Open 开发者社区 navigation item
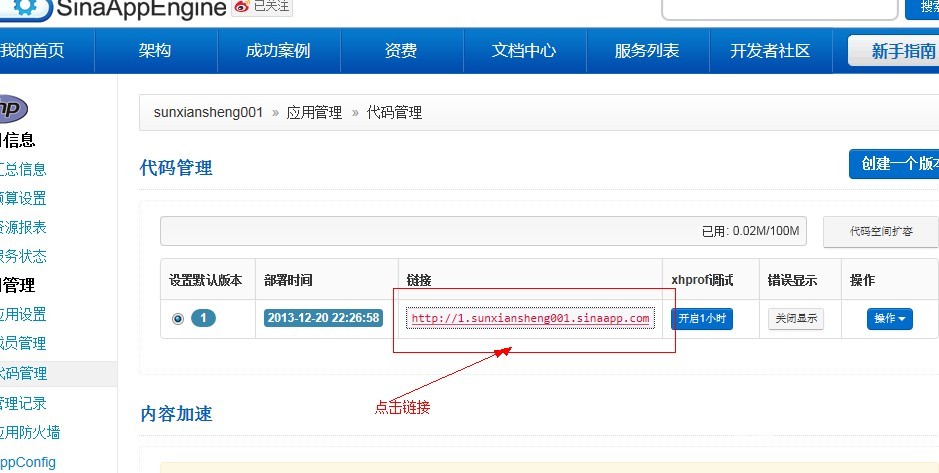Viewport: 939px width, 473px height. (770, 51)
